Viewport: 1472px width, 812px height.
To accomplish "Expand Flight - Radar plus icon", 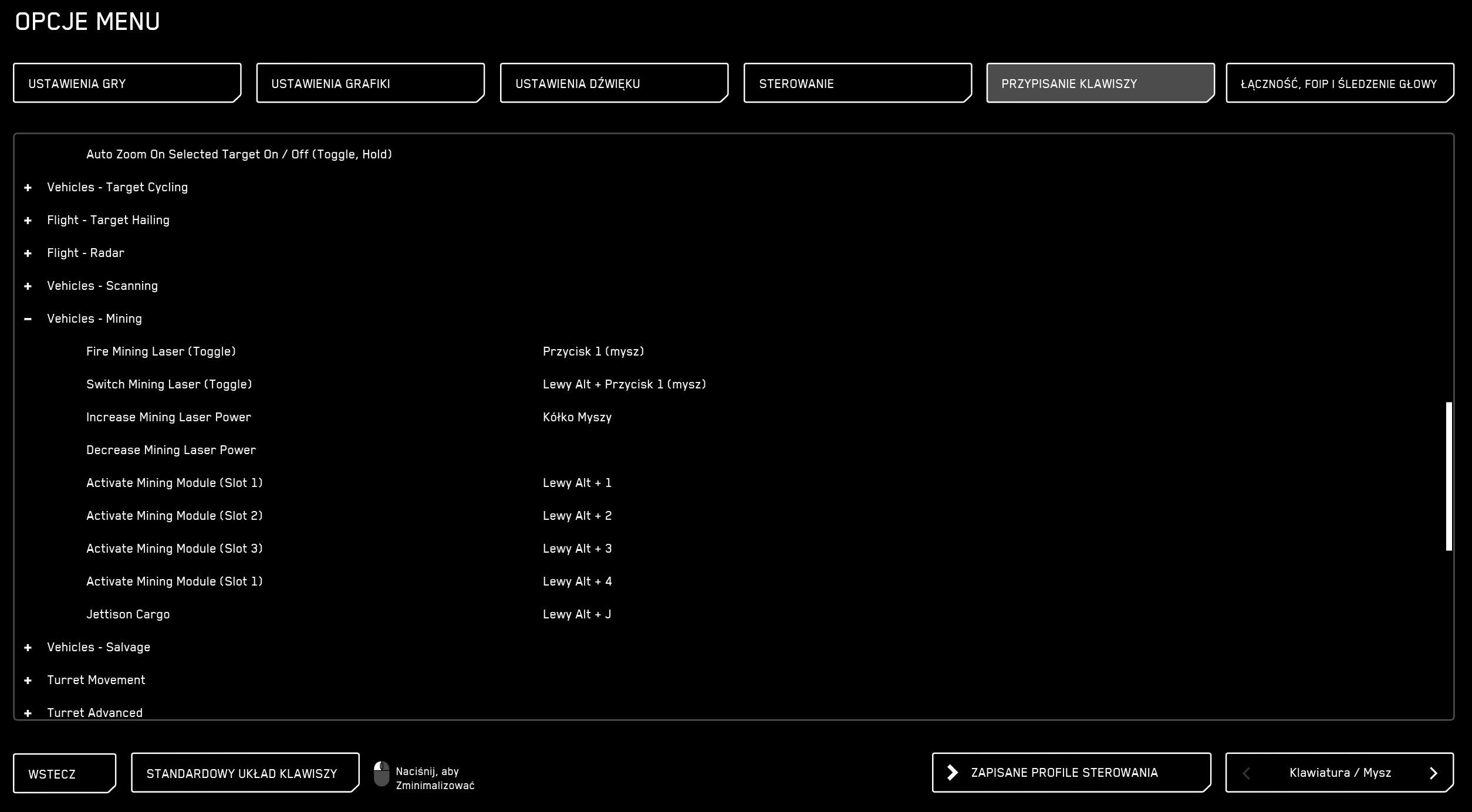I will point(28,253).
